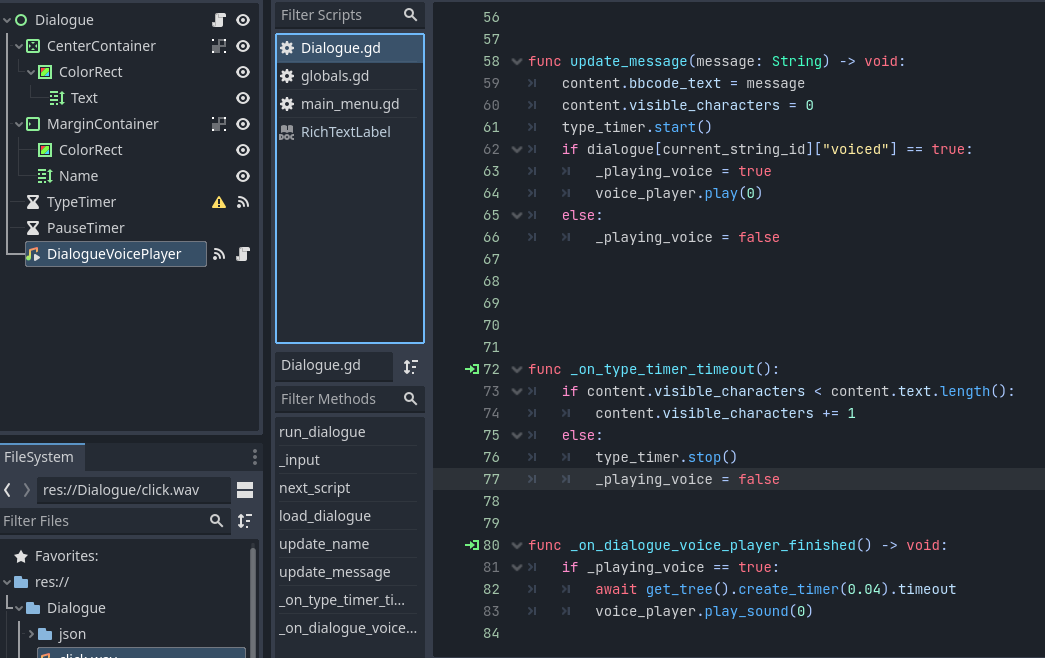Click signal connection icon at line 80

click(x=472, y=545)
